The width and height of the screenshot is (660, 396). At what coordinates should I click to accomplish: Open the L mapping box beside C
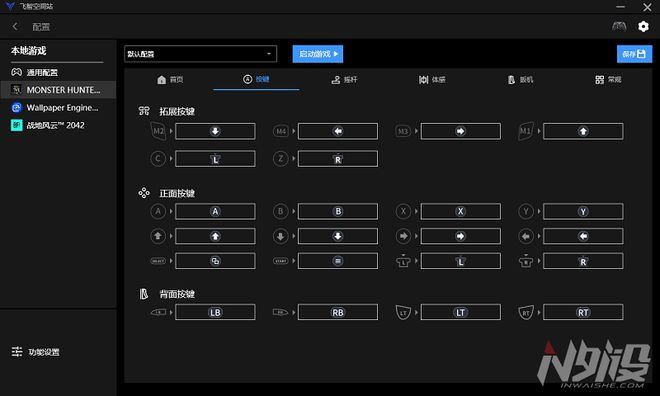tap(215, 159)
